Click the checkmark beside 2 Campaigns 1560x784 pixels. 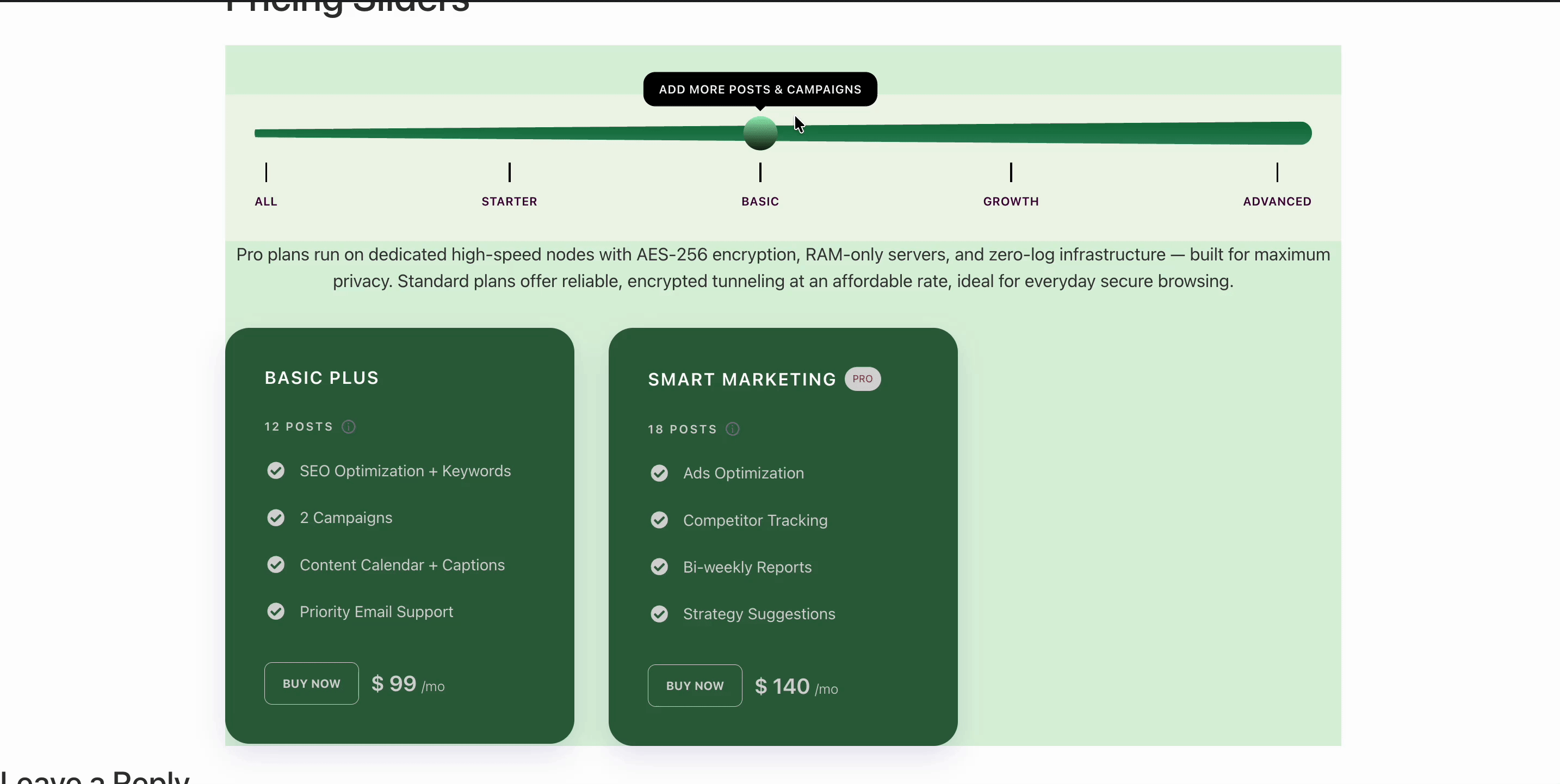pos(276,518)
